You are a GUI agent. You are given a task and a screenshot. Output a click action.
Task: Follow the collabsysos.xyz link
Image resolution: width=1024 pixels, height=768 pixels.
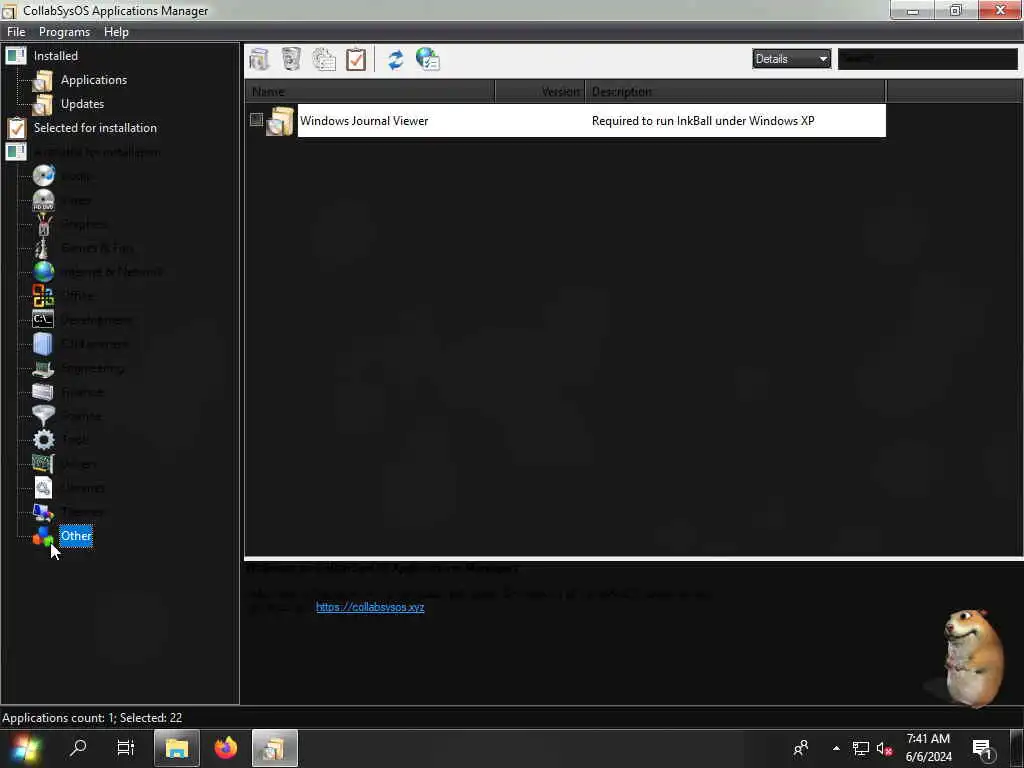(370, 607)
